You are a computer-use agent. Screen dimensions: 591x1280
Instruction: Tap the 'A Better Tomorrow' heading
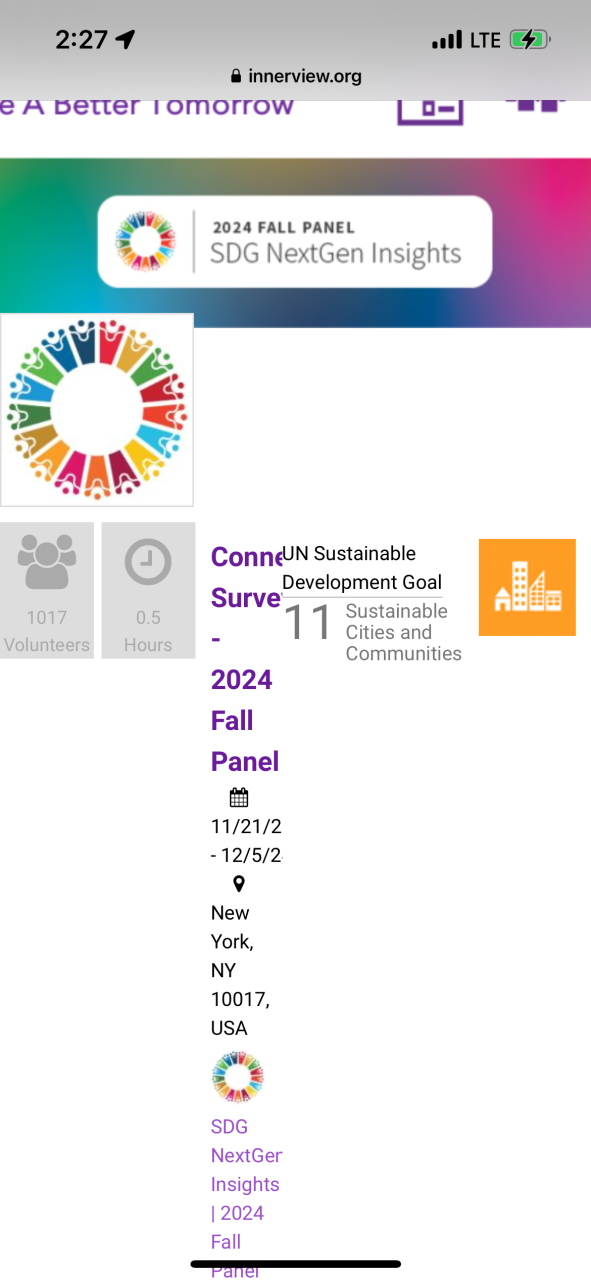[x=147, y=106]
